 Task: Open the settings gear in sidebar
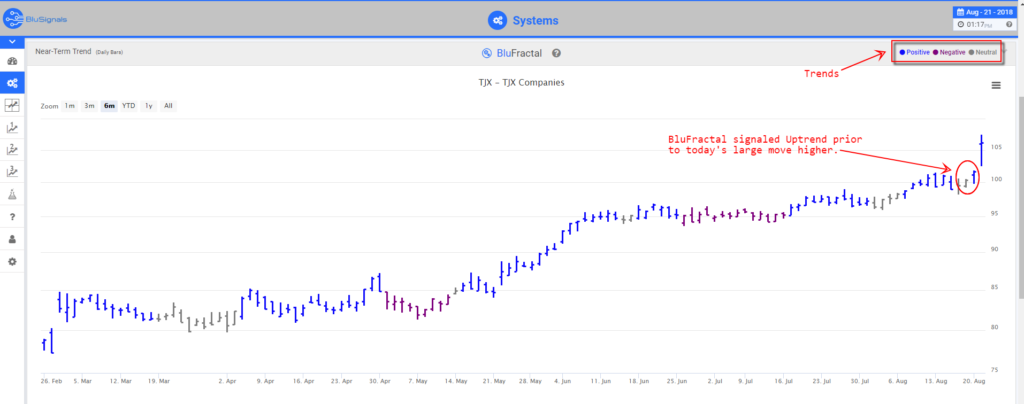(x=12, y=261)
